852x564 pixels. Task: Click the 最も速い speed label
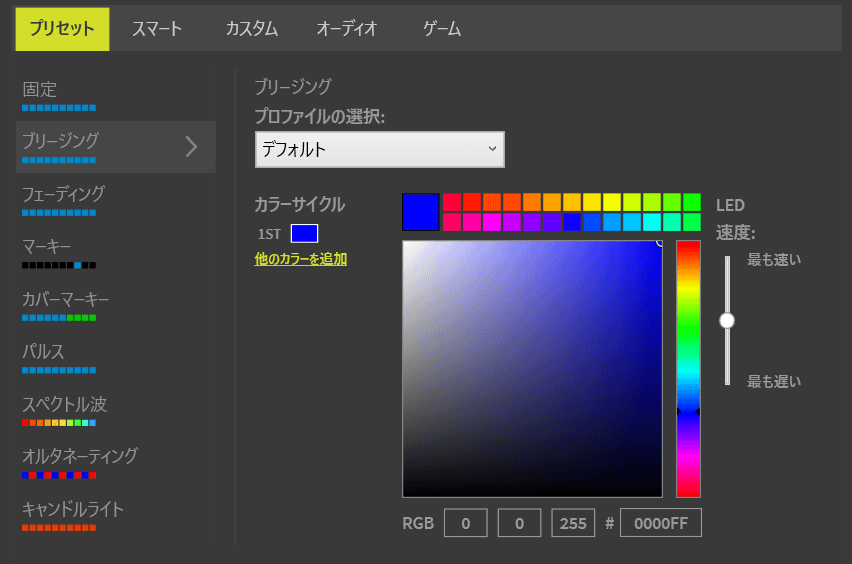point(774,260)
